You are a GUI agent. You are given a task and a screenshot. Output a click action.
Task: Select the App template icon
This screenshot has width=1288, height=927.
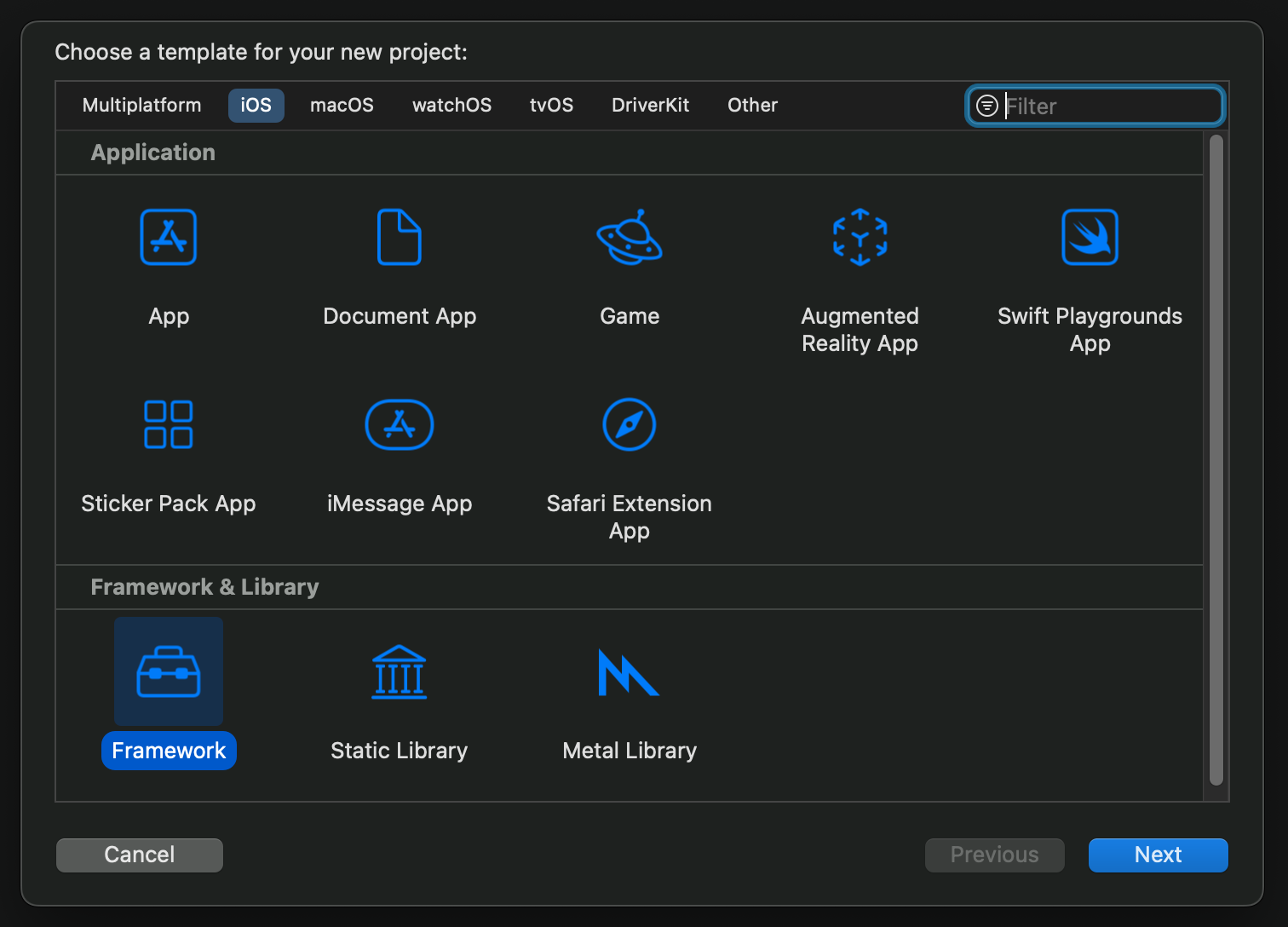tap(169, 237)
